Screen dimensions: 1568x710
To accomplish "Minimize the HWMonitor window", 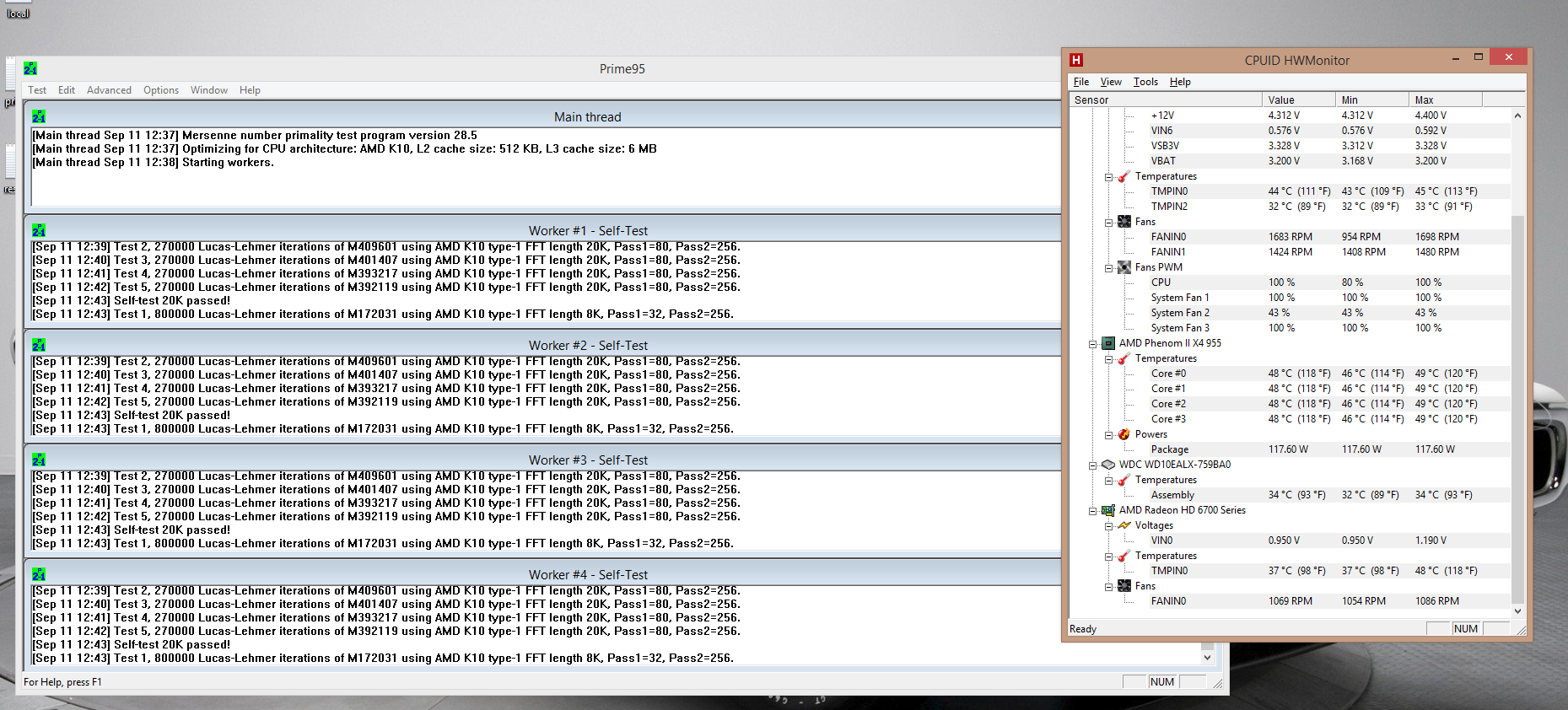I will (x=1456, y=58).
